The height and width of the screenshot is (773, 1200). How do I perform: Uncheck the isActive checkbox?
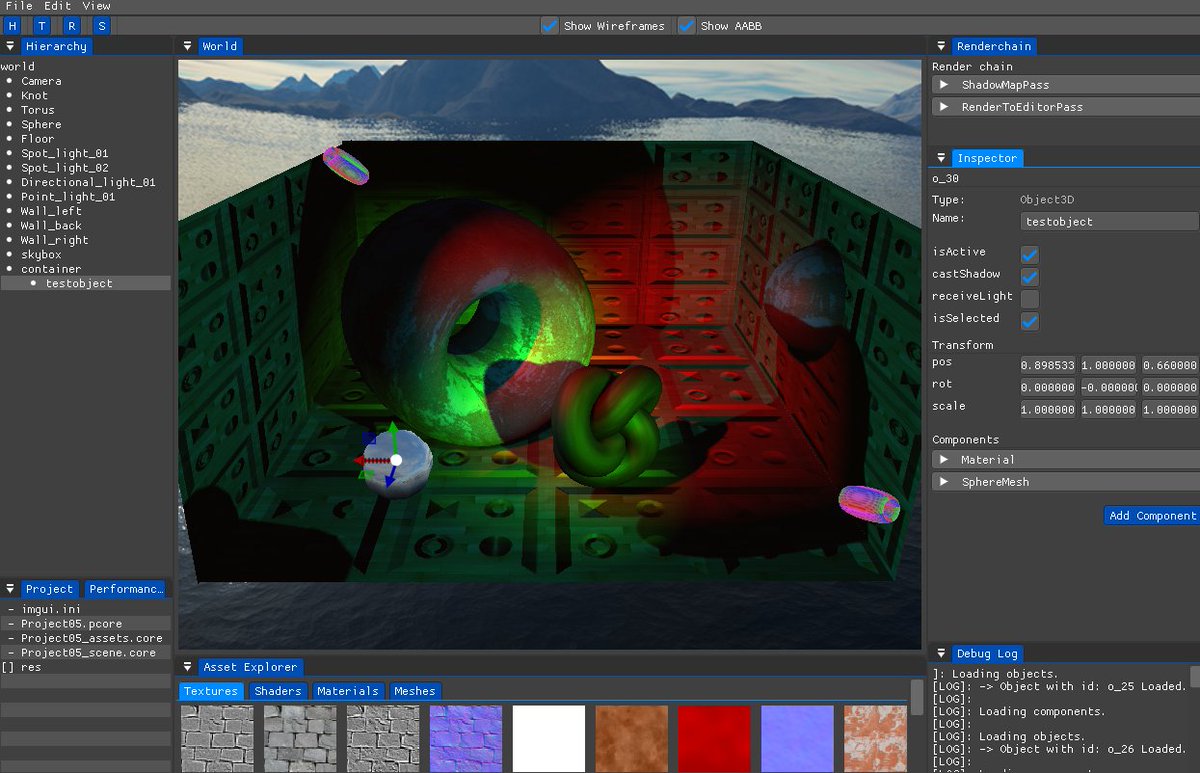[x=1029, y=255]
